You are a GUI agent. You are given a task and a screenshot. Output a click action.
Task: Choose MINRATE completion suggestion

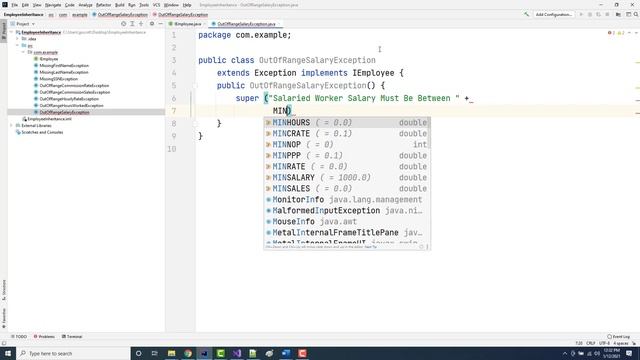coord(347,167)
